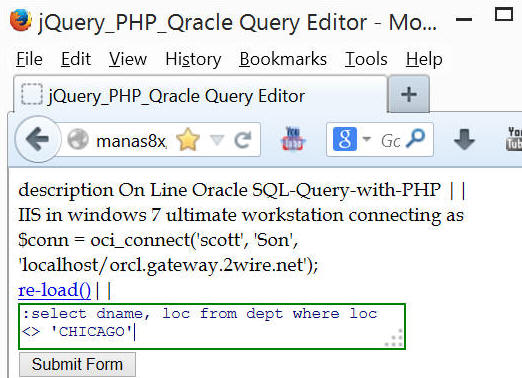Expand the search engine selector arrow
This screenshot has height=378, width=522.
pyautogui.click(x=366, y=138)
